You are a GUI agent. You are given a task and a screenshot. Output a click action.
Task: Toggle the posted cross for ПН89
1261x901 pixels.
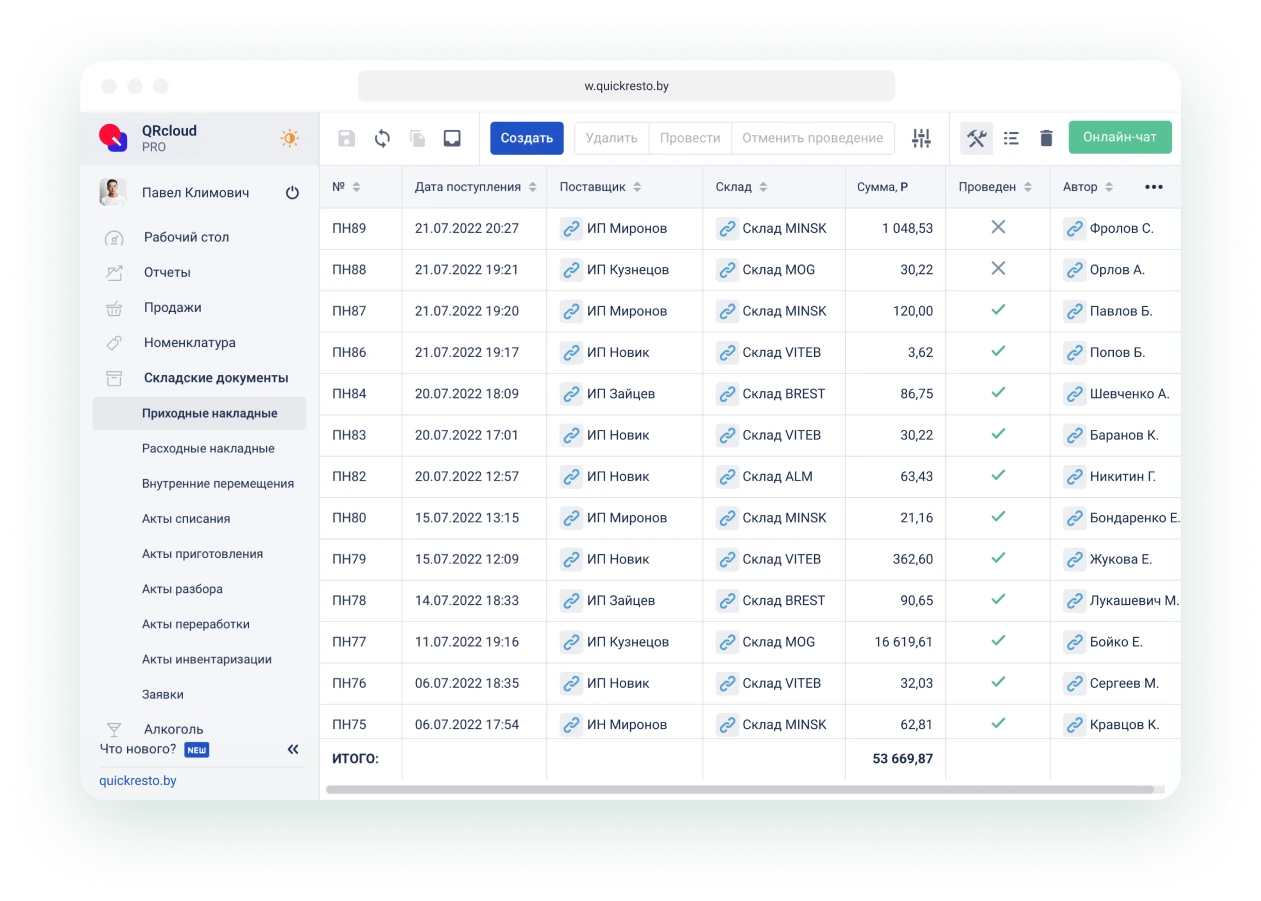point(997,228)
